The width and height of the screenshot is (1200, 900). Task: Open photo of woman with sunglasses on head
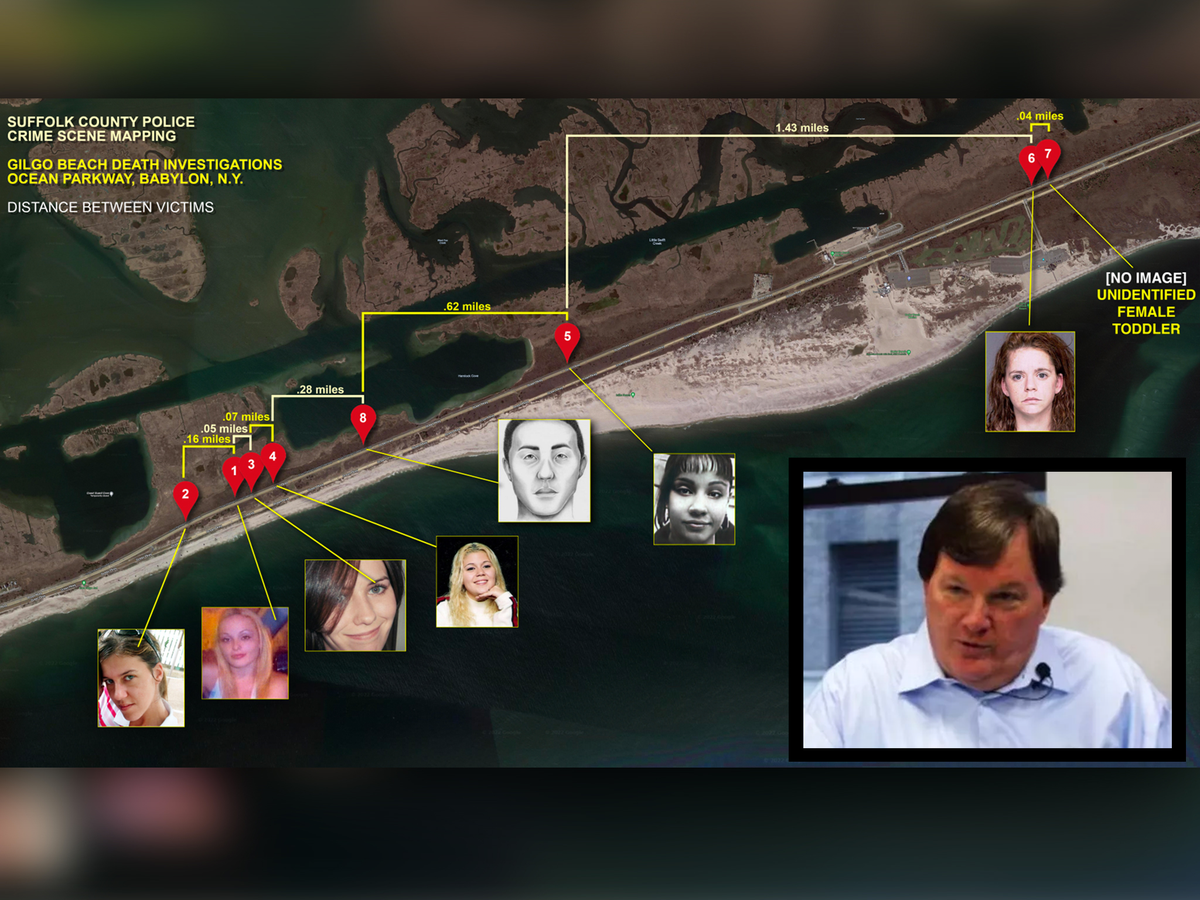pos(141,677)
